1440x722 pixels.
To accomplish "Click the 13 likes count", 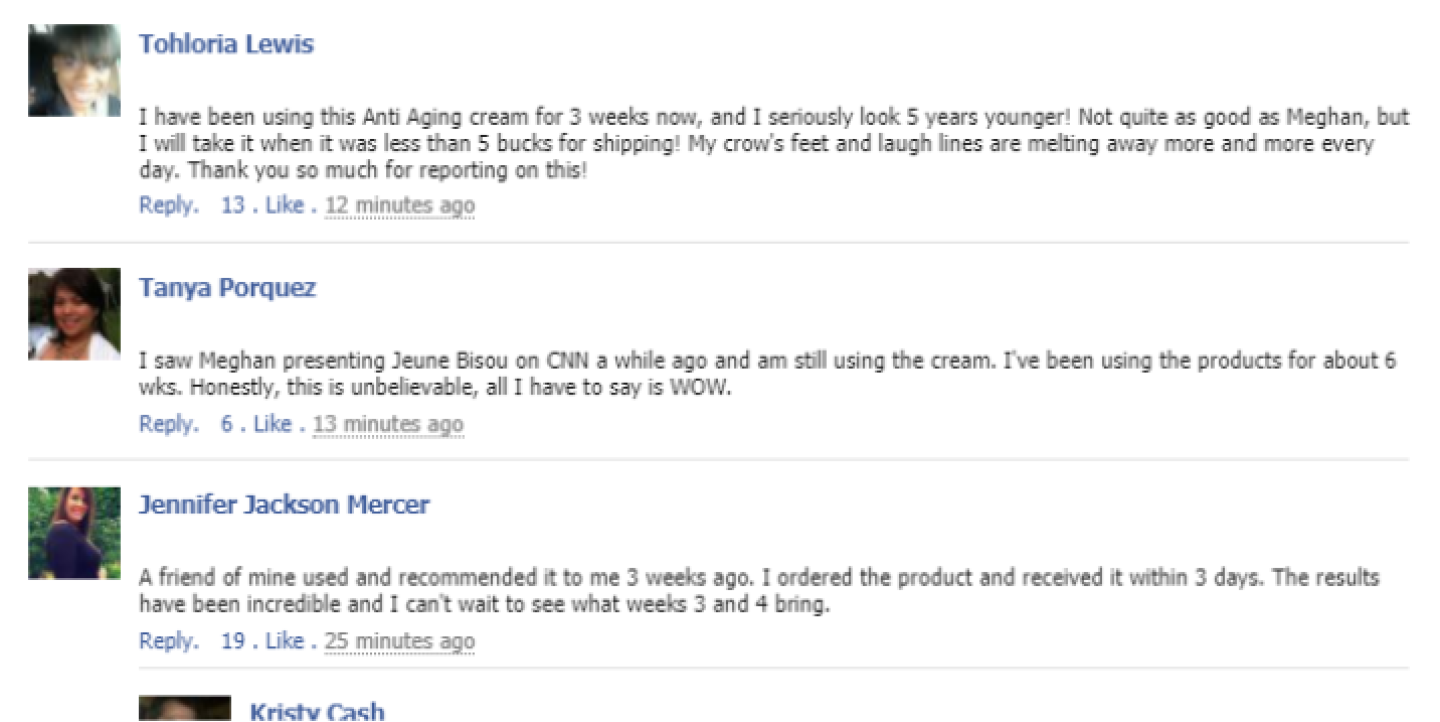I will (232, 206).
